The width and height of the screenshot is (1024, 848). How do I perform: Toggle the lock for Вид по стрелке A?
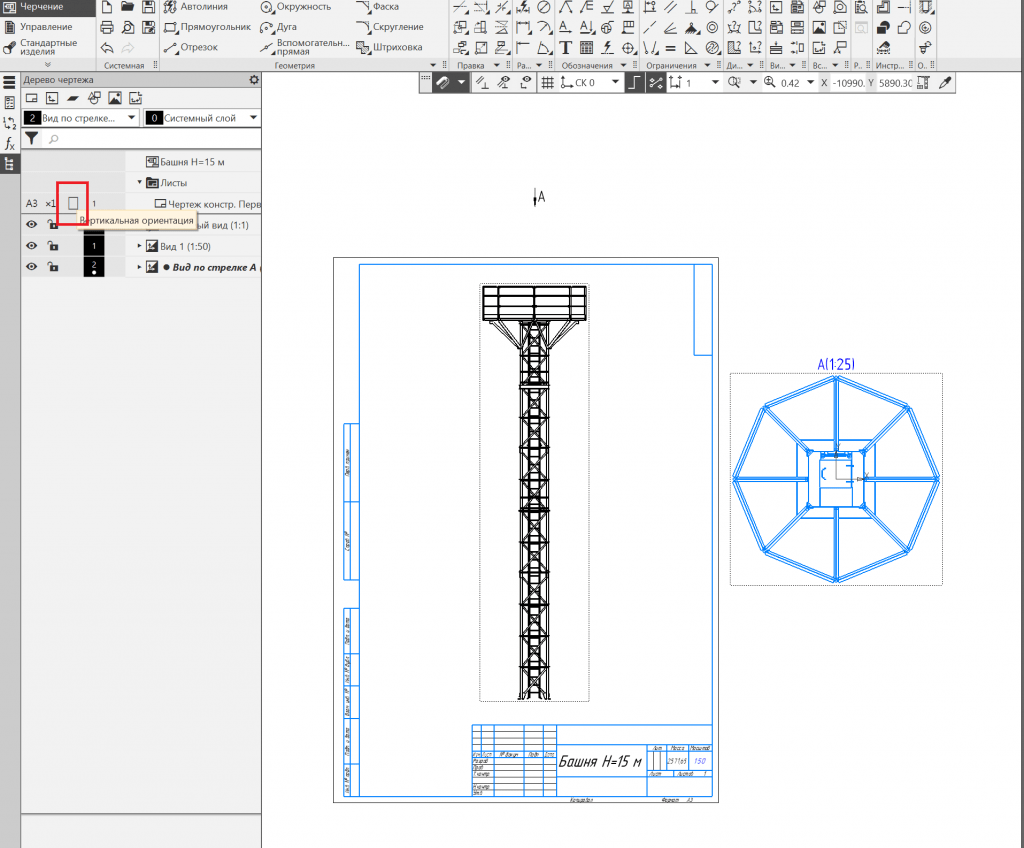53,267
